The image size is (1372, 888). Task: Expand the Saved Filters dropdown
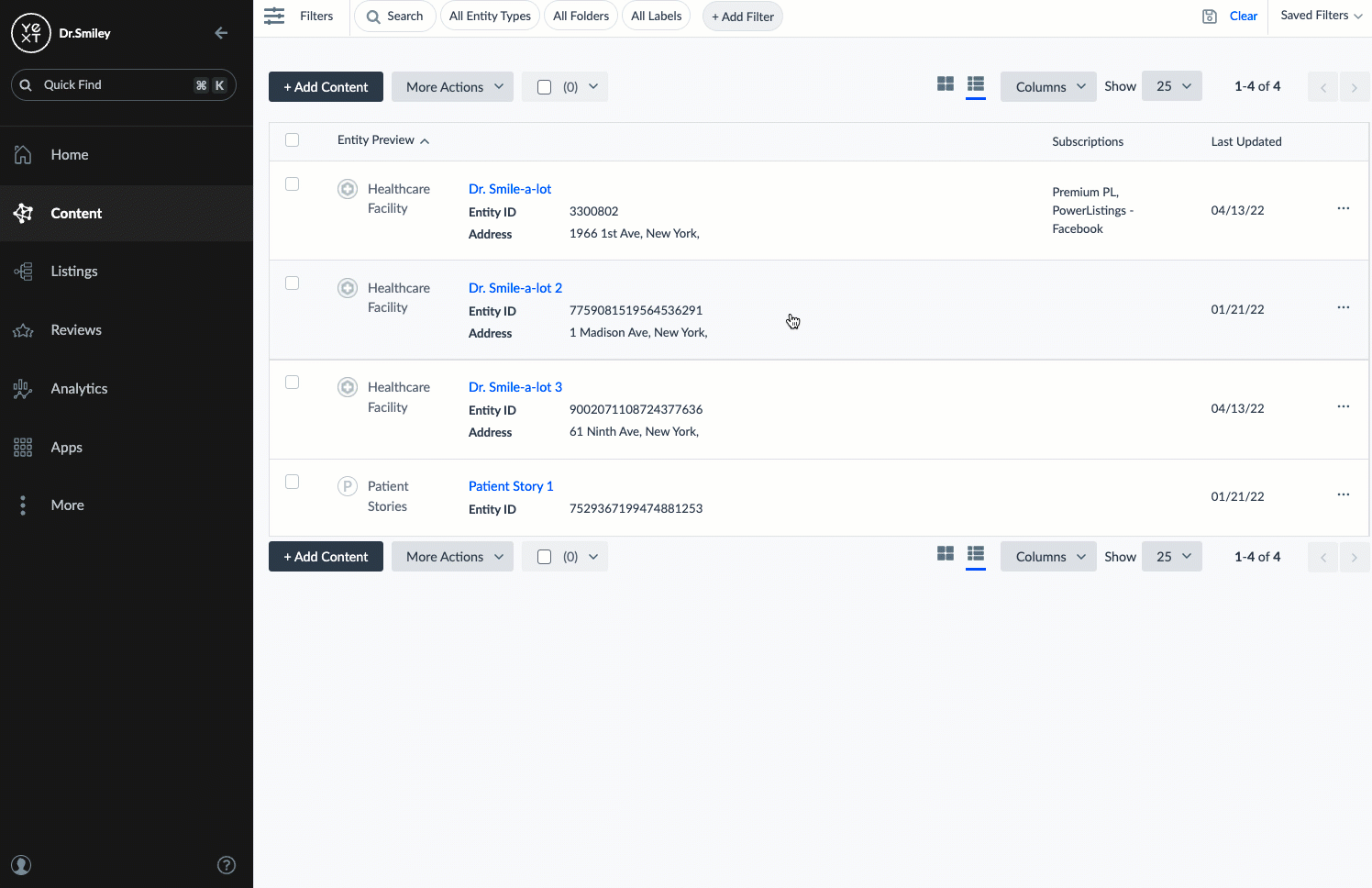pos(1319,15)
